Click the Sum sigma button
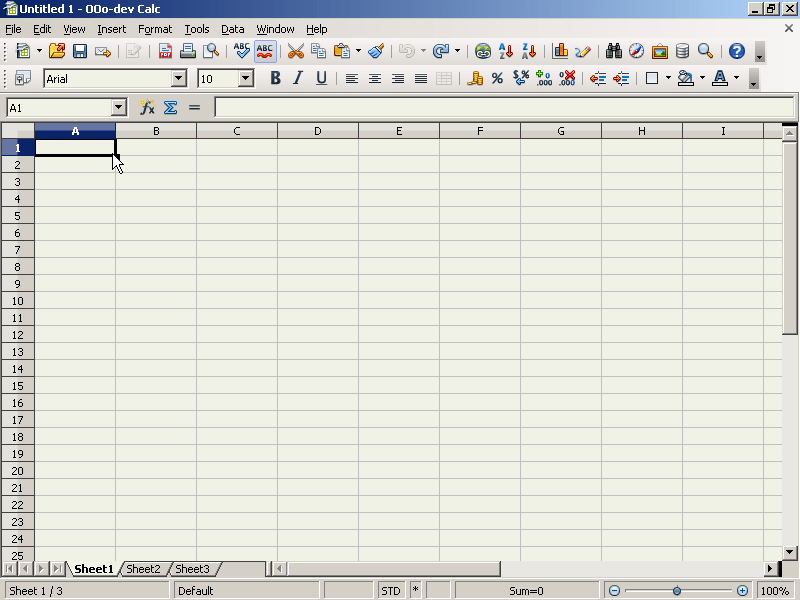Image resolution: width=800 pixels, height=600 pixels. pyautogui.click(x=170, y=108)
